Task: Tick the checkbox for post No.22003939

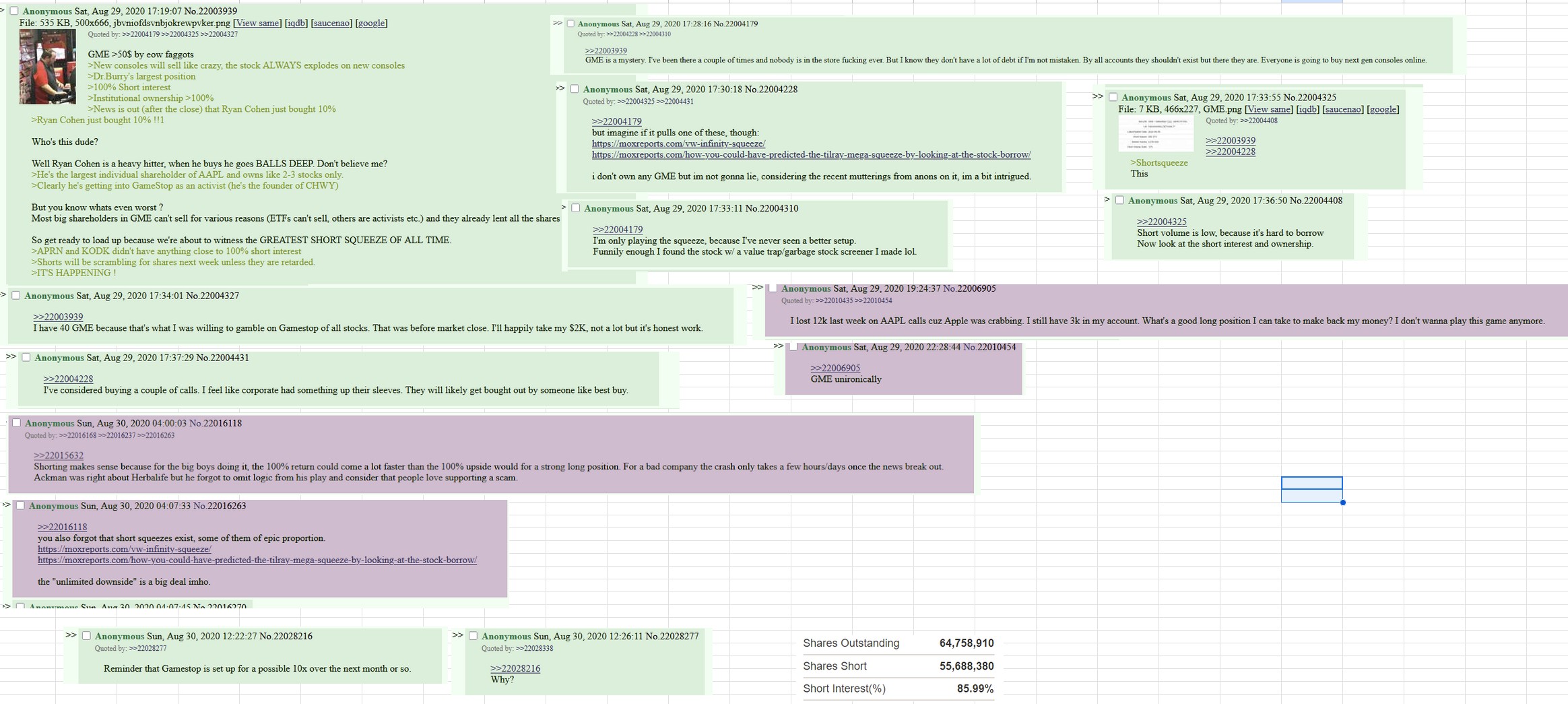Action: (x=14, y=11)
